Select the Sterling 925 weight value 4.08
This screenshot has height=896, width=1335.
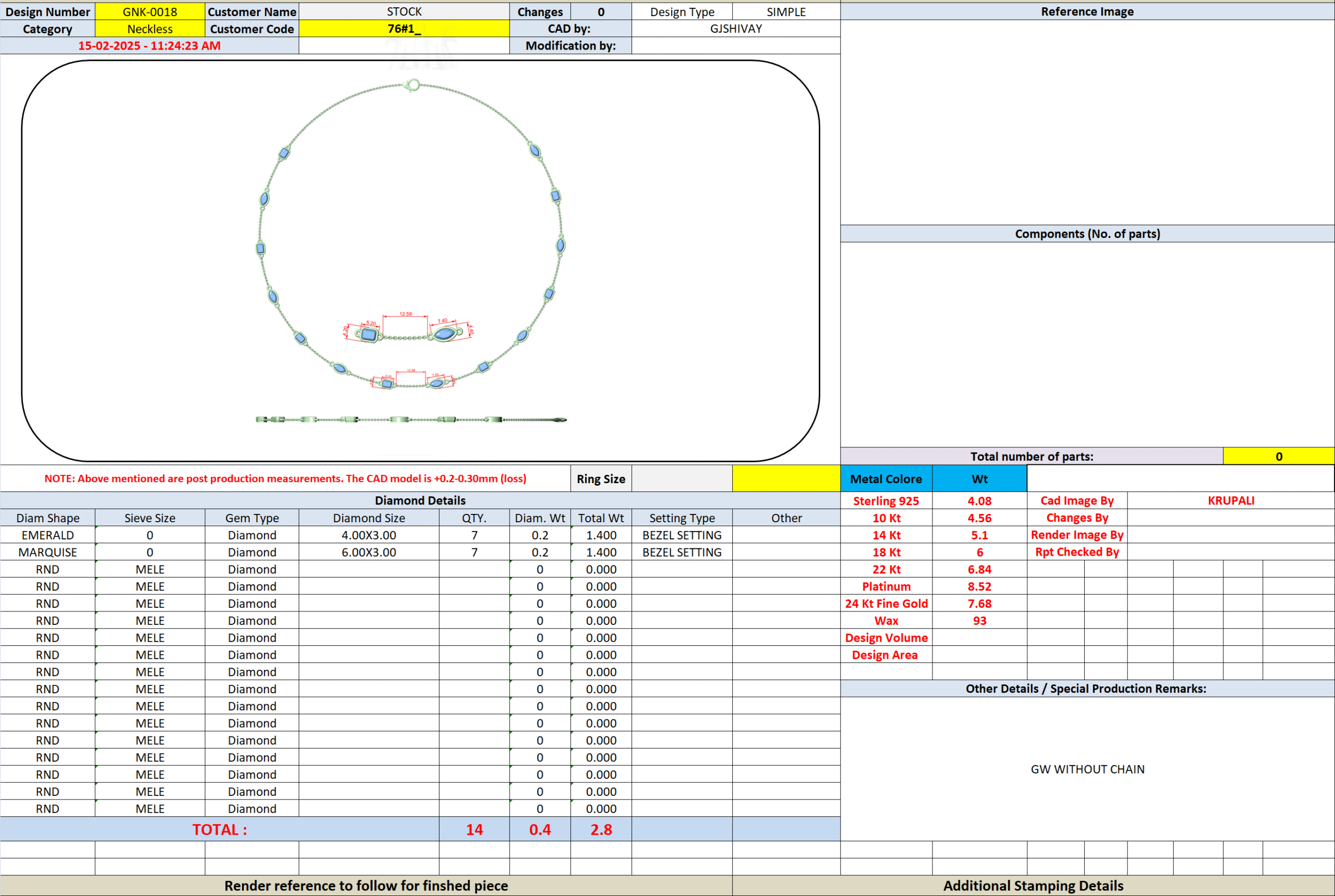(x=979, y=500)
